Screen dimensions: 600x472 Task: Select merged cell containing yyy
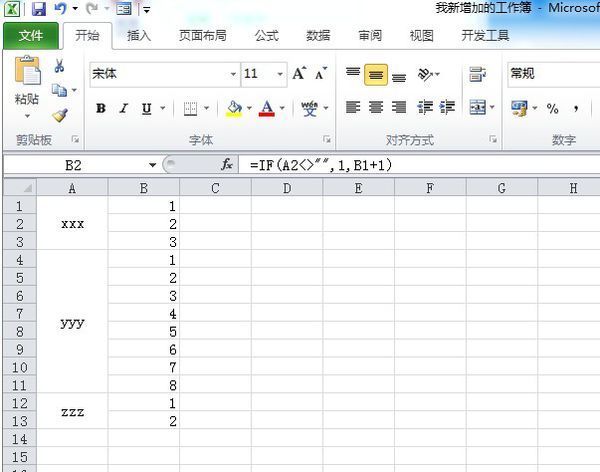pos(72,324)
